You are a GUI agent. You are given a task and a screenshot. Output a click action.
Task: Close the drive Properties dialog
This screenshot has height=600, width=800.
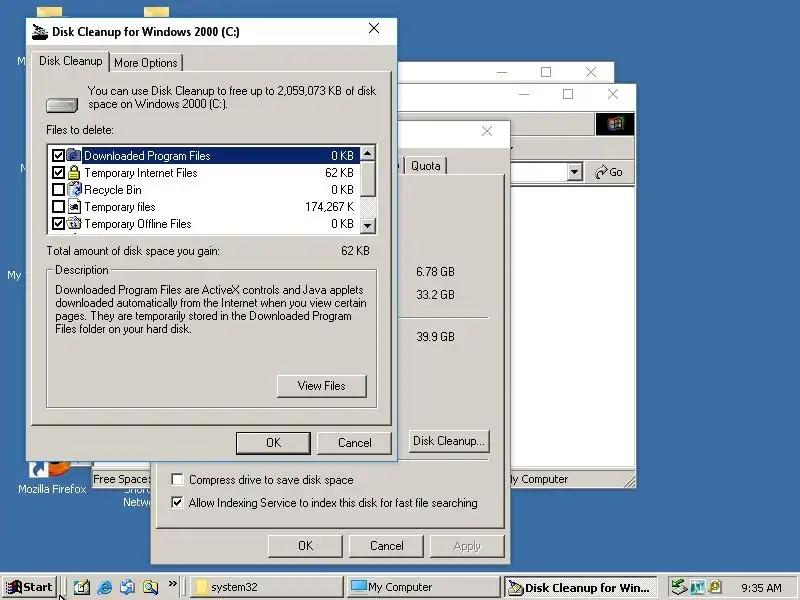pyautogui.click(x=487, y=131)
